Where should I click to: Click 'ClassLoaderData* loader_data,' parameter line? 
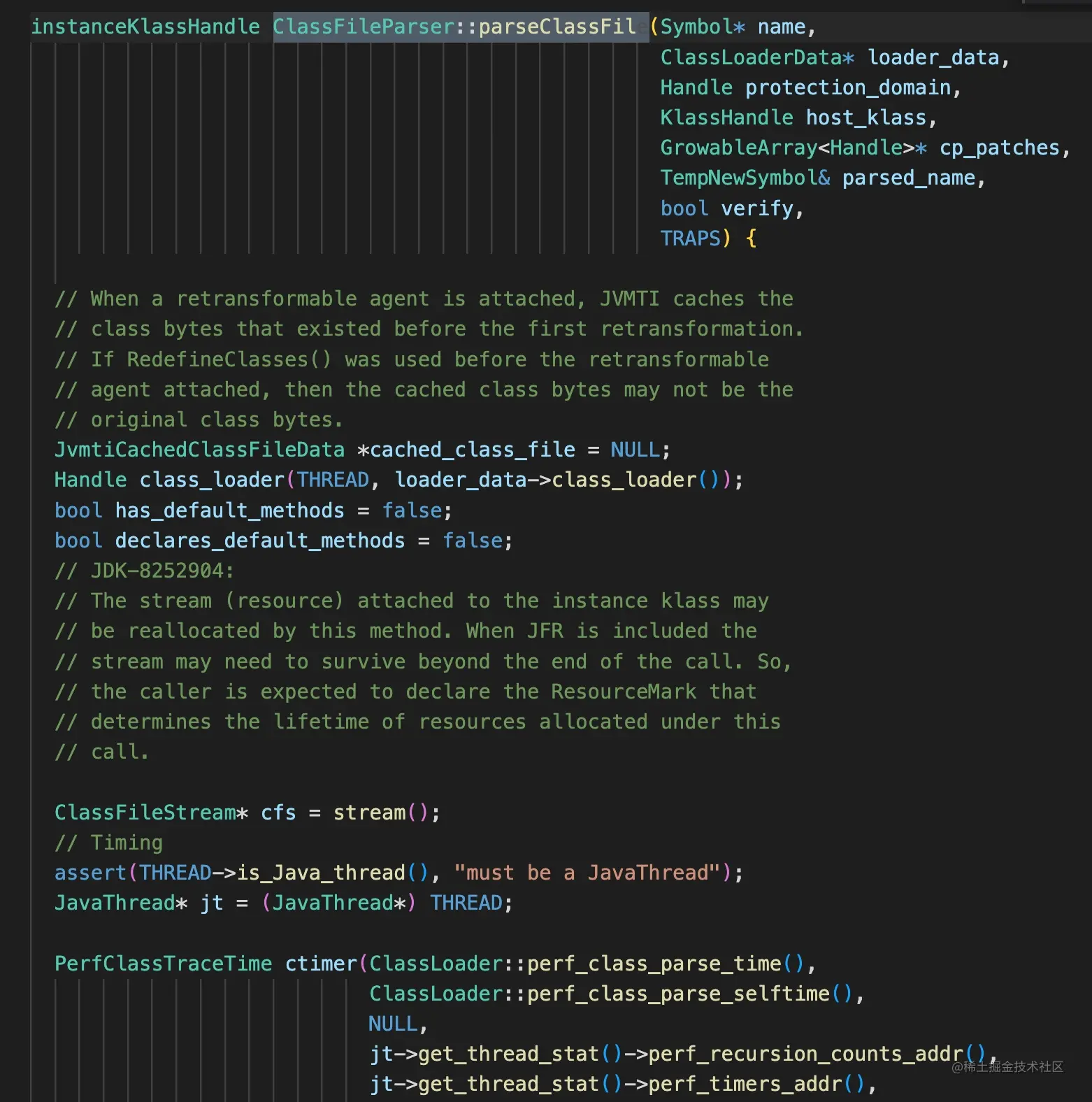[835, 57]
